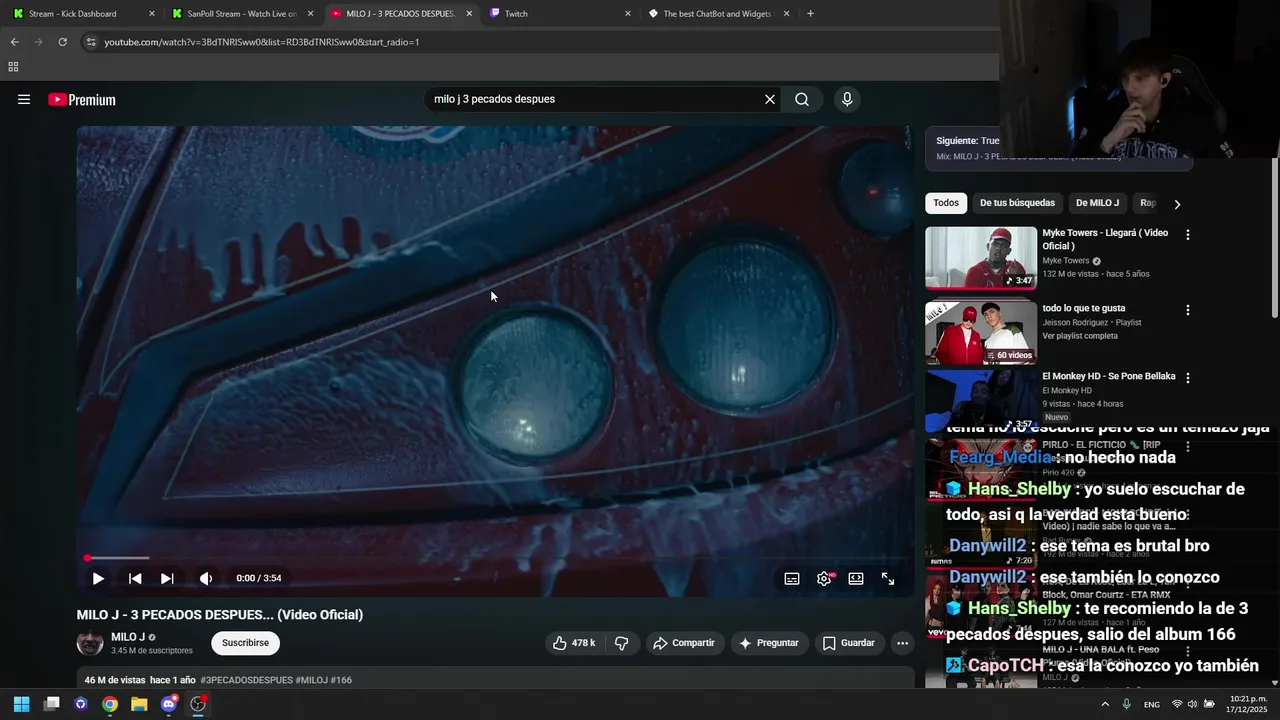This screenshot has width=1280, height=720.
Task: Open the taskbar clock and date
Action: pos(1248,704)
